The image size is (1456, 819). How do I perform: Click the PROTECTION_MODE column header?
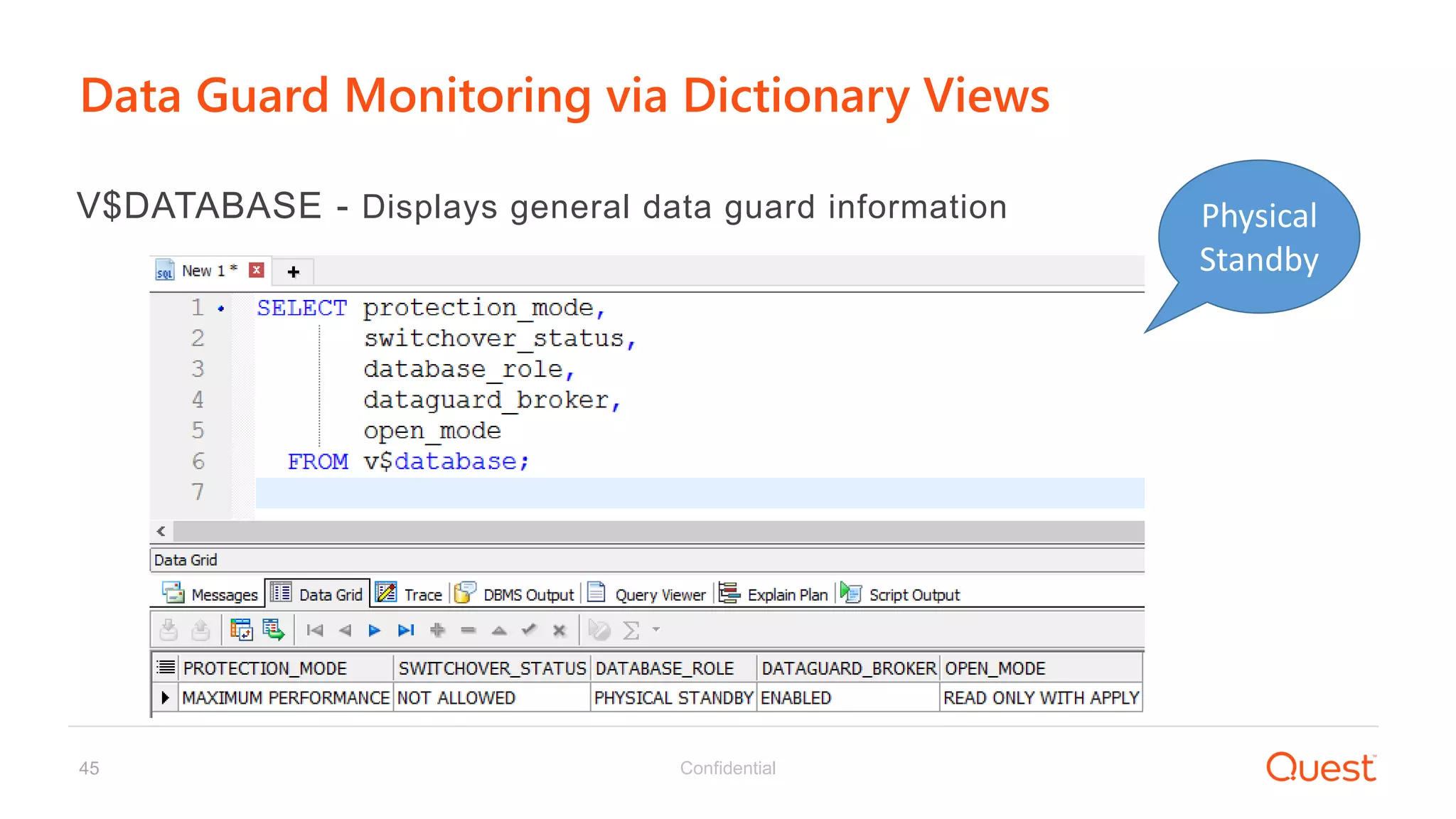[286, 668]
